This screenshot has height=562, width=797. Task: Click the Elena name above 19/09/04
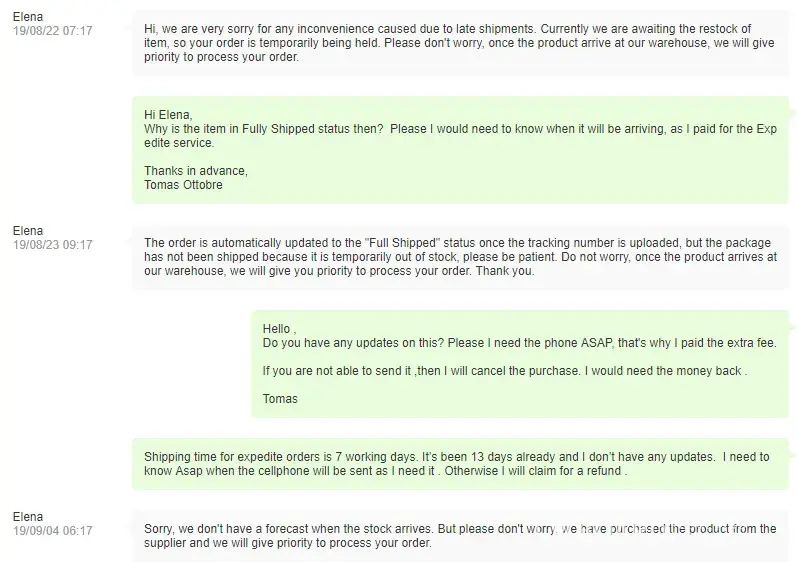pyautogui.click(x=28, y=517)
